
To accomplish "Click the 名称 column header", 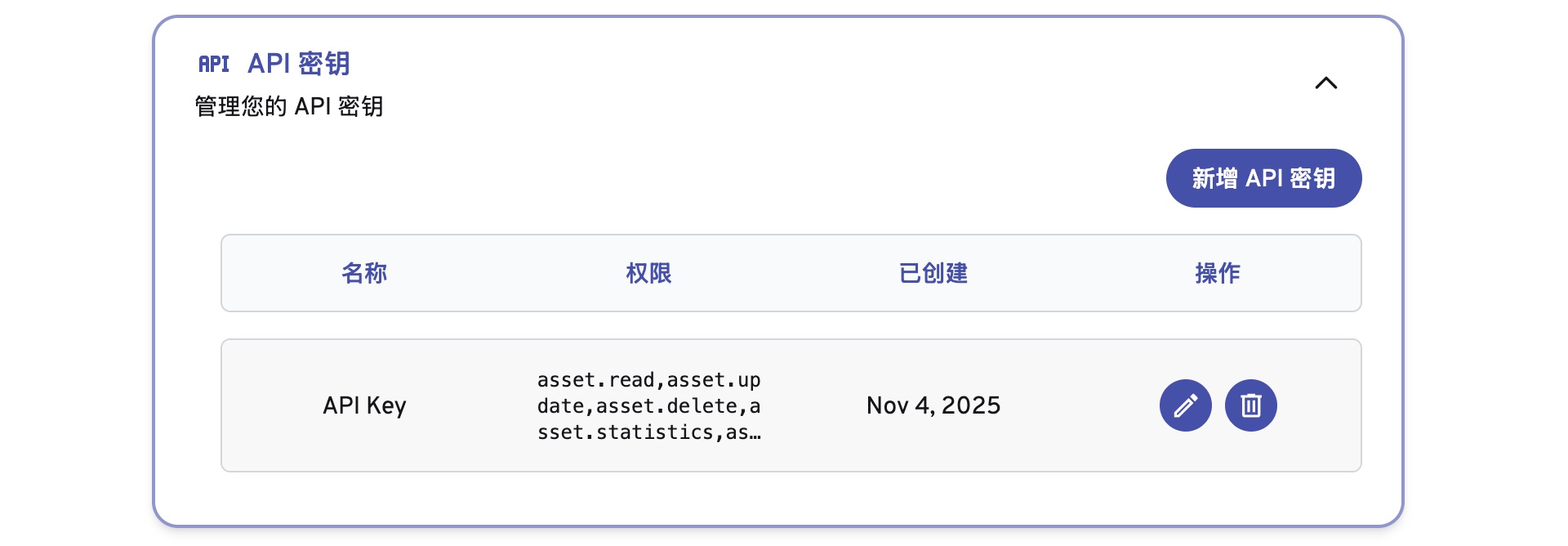I will point(364,273).
